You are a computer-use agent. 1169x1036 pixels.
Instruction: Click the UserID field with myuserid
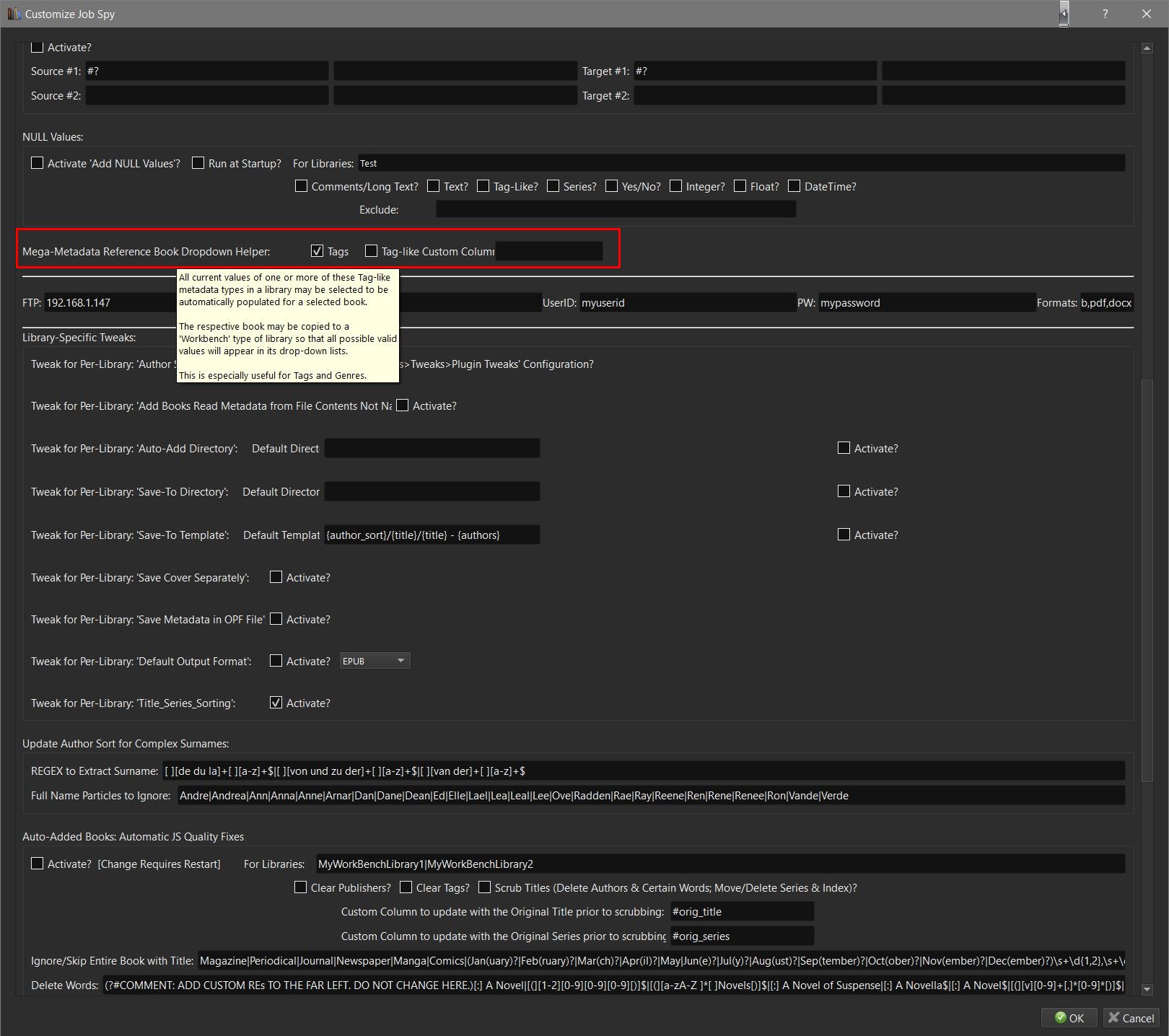click(688, 303)
